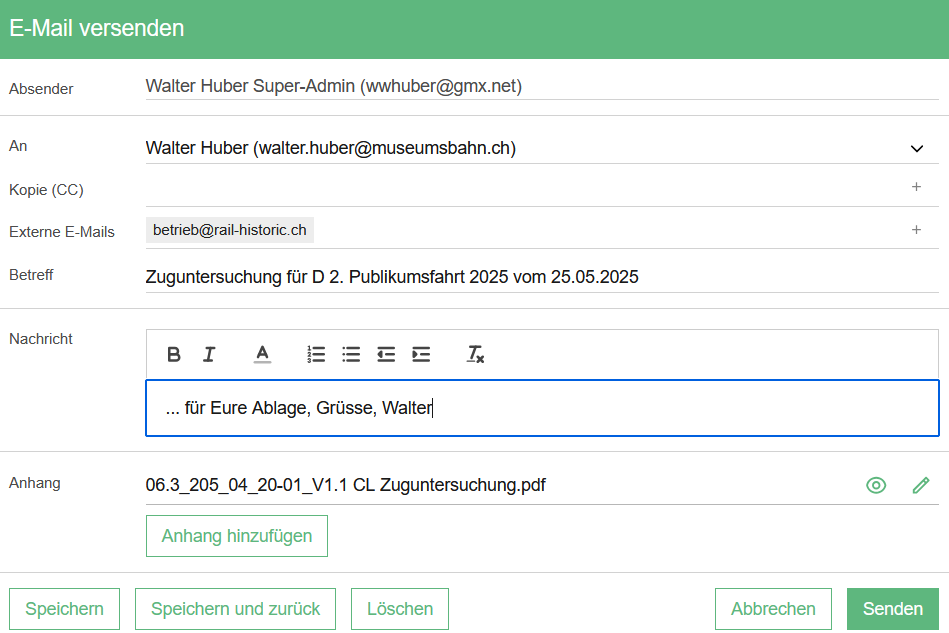
Task: Decrease the text indentation
Action: [385, 354]
